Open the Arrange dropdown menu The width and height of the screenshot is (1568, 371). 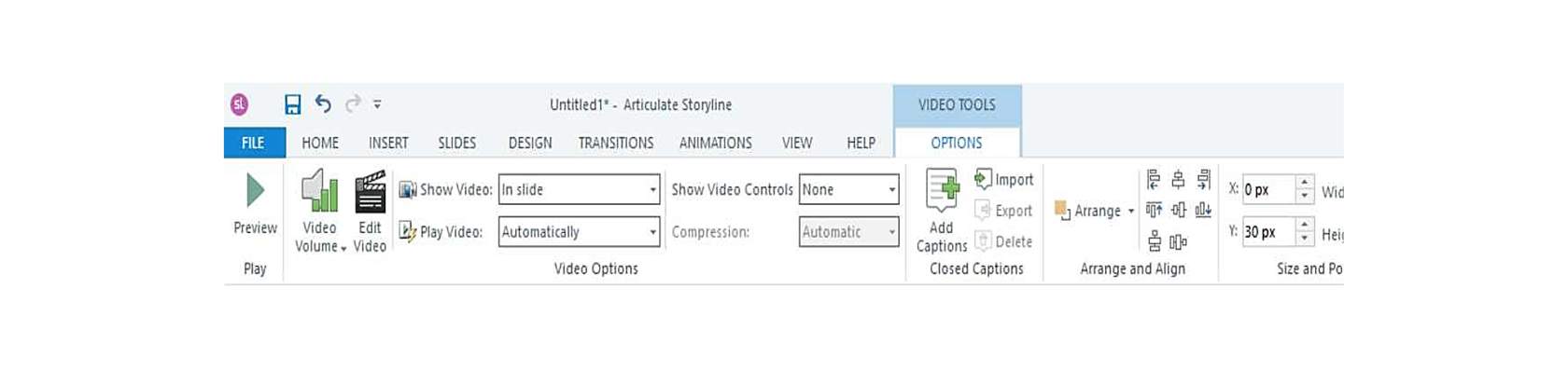pyautogui.click(x=1095, y=211)
